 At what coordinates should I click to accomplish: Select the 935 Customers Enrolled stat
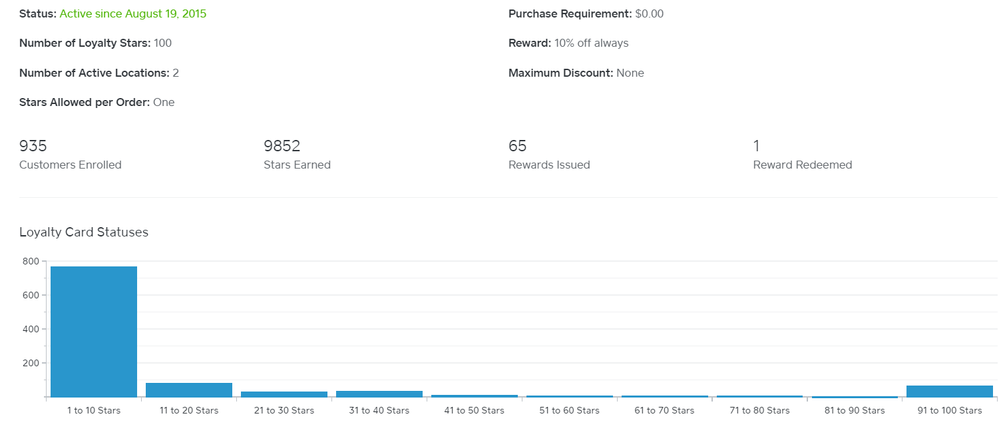(70, 154)
